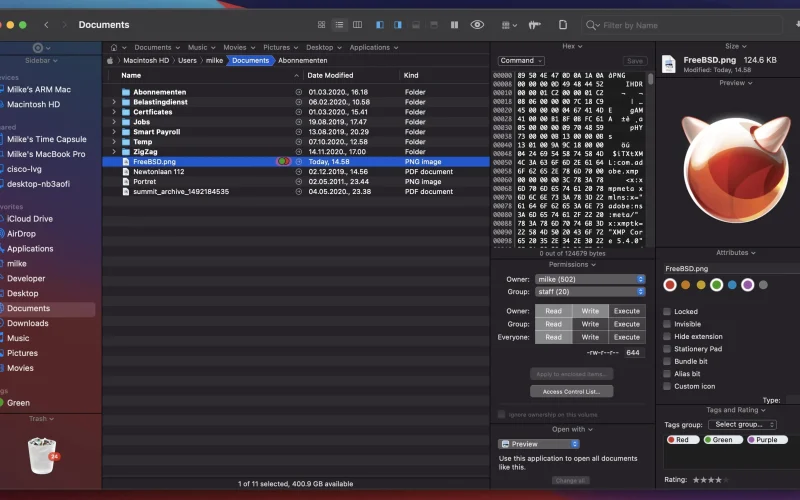The height and width of the screenshot is (500, 800).
Task: Pick the yellow color label dot
Action: (701, 285)
